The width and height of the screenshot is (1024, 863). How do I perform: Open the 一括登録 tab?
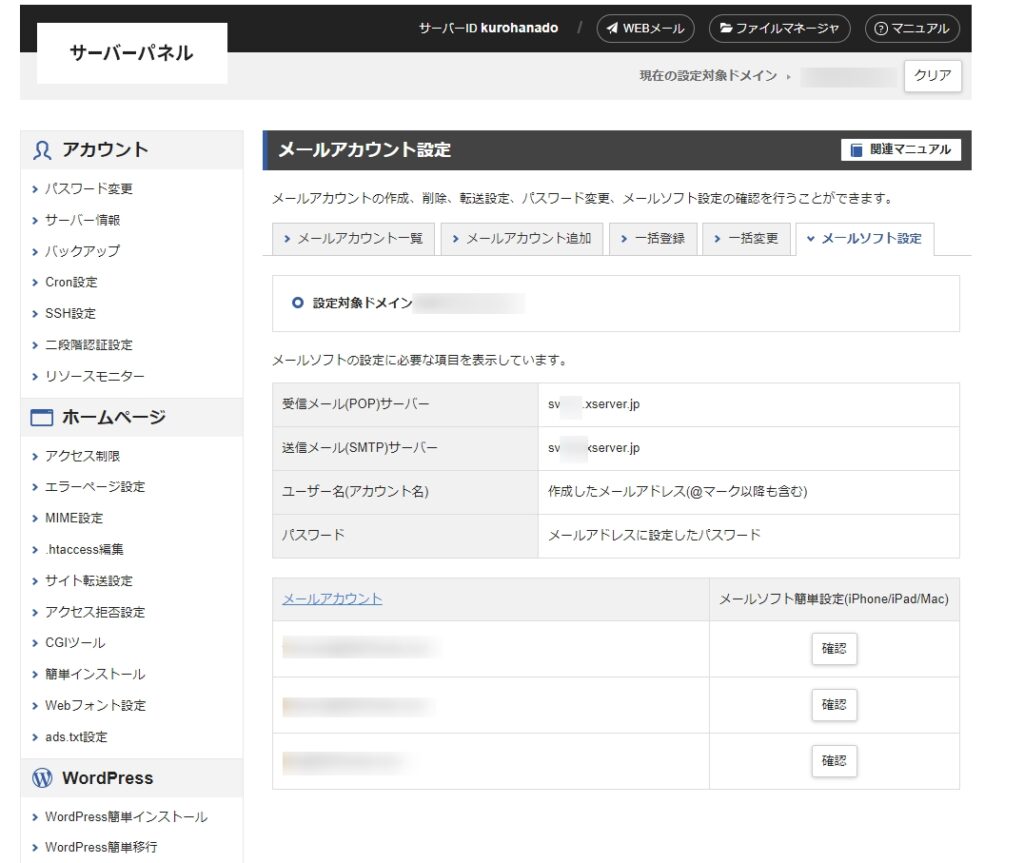[652, 239]
